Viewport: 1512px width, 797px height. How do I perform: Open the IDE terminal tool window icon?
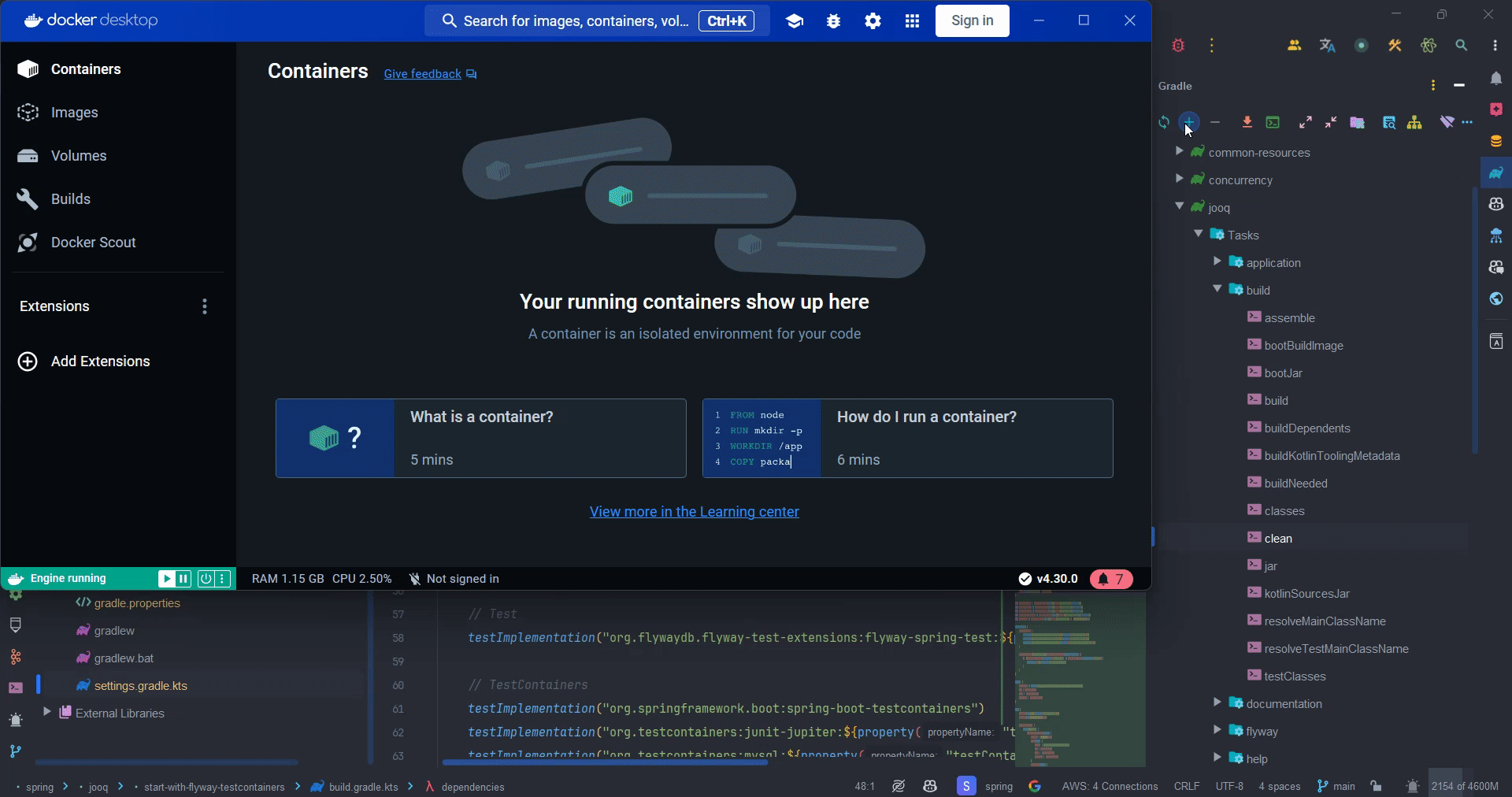pos(16,688)
